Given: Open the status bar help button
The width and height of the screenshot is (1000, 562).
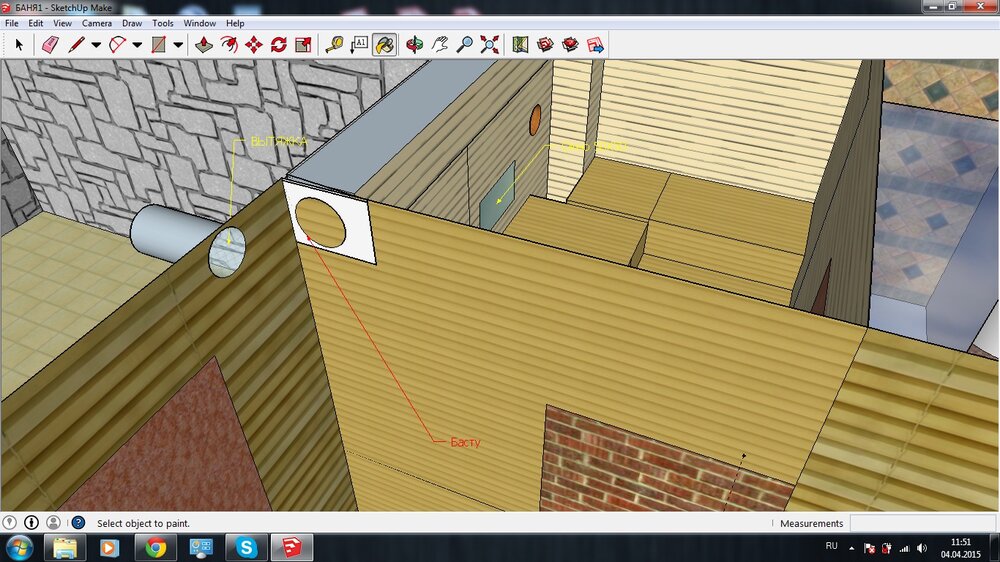Looking at the screenshot, I should pyautogui.click(x=77, y=523).
